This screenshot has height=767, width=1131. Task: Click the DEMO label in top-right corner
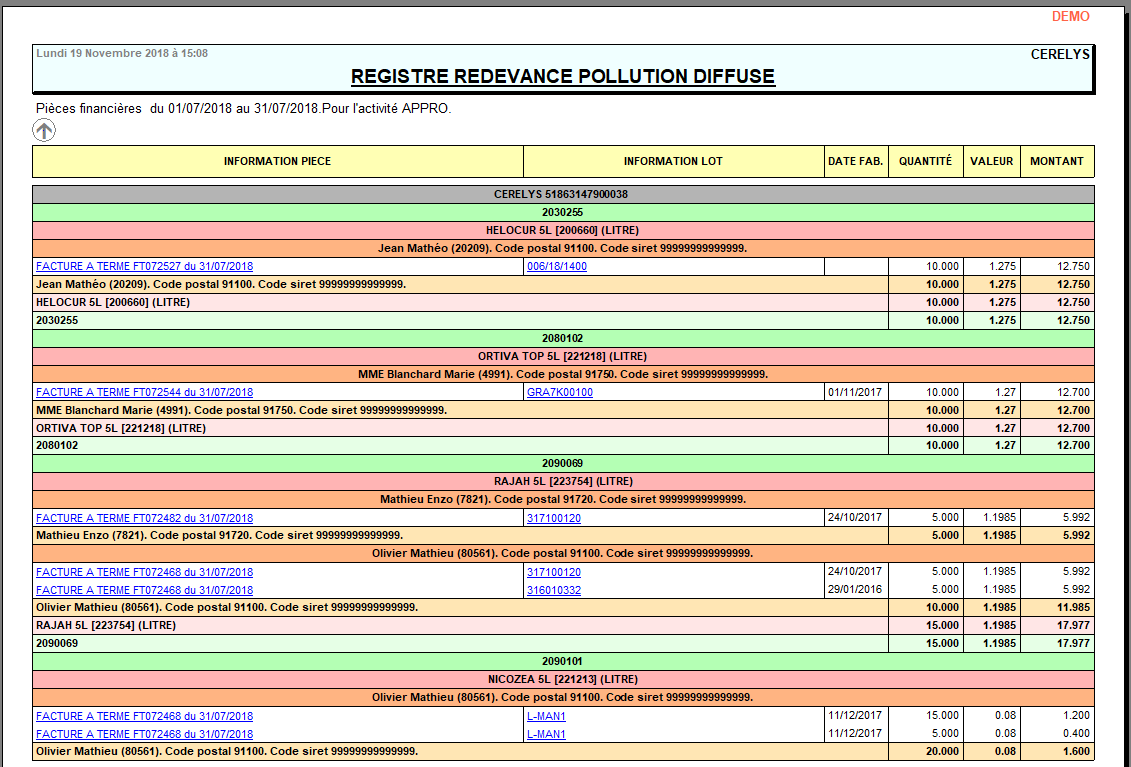click(1070, 16)
